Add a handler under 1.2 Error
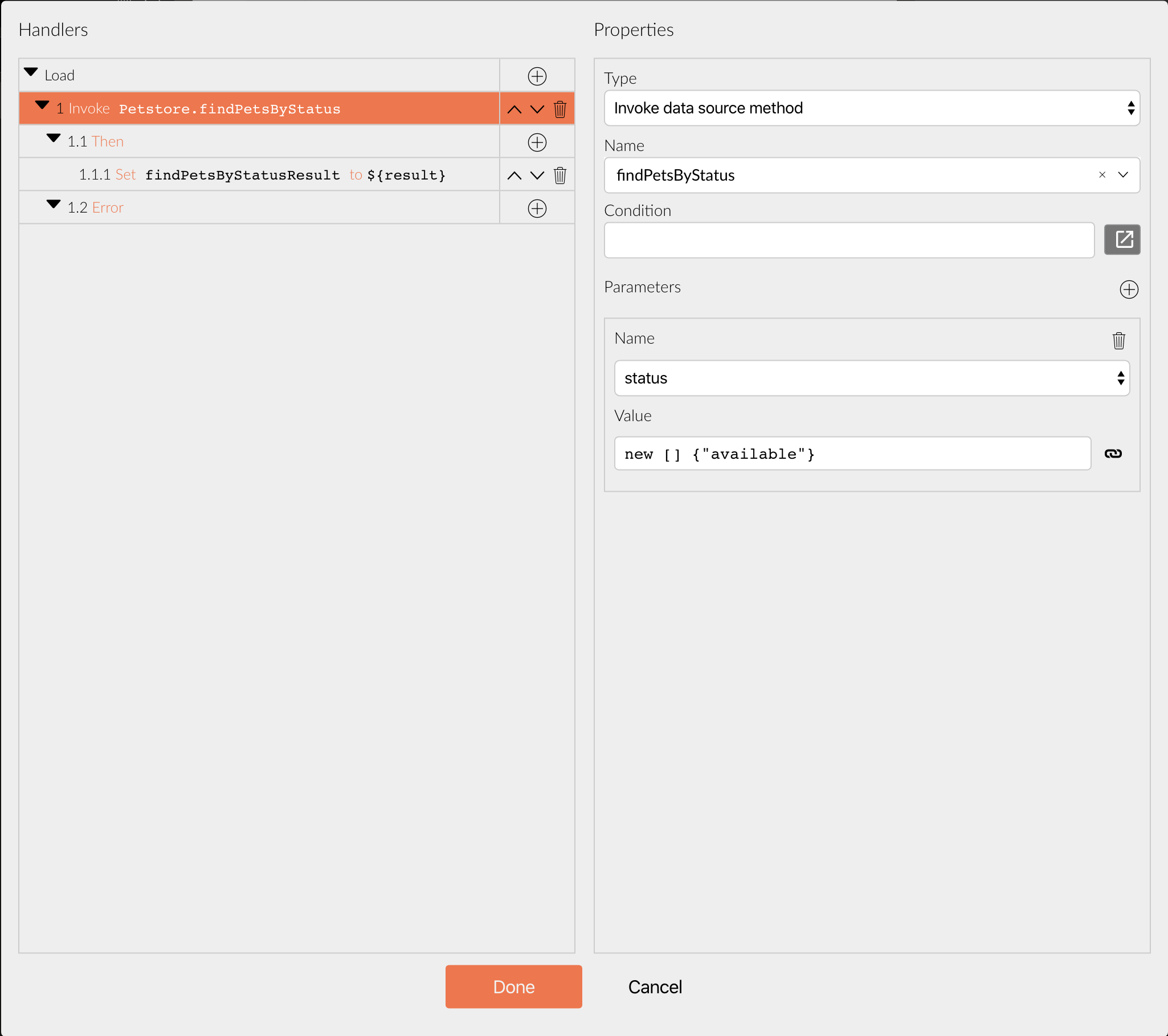 tap(537, 209)
